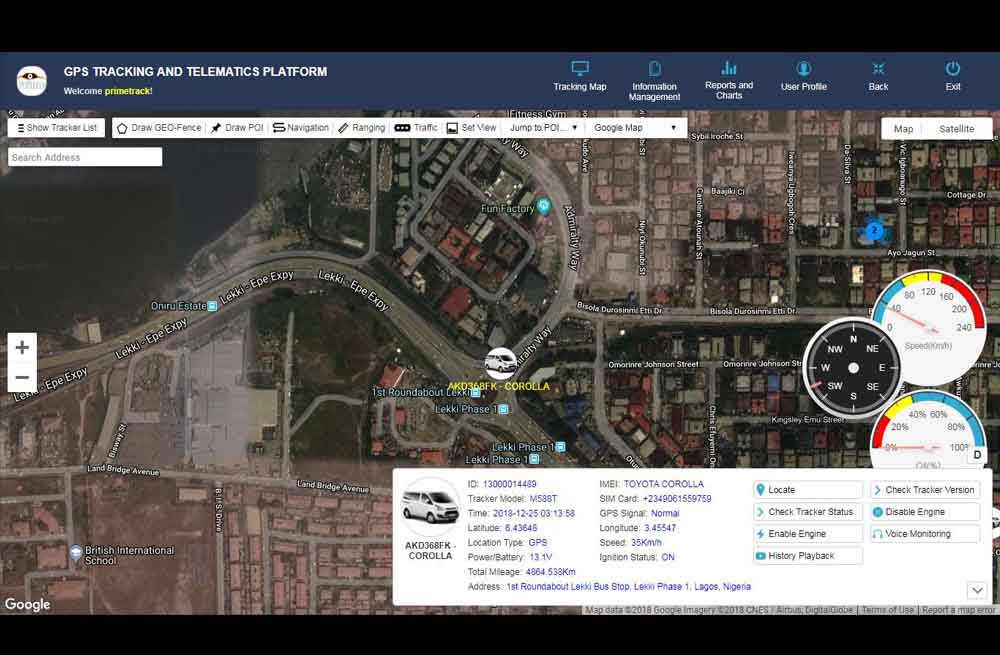Click the SIM card number +2349061559759
Image resolution: width=1000 pixels, height=655 pixels.
click(677, 499)
